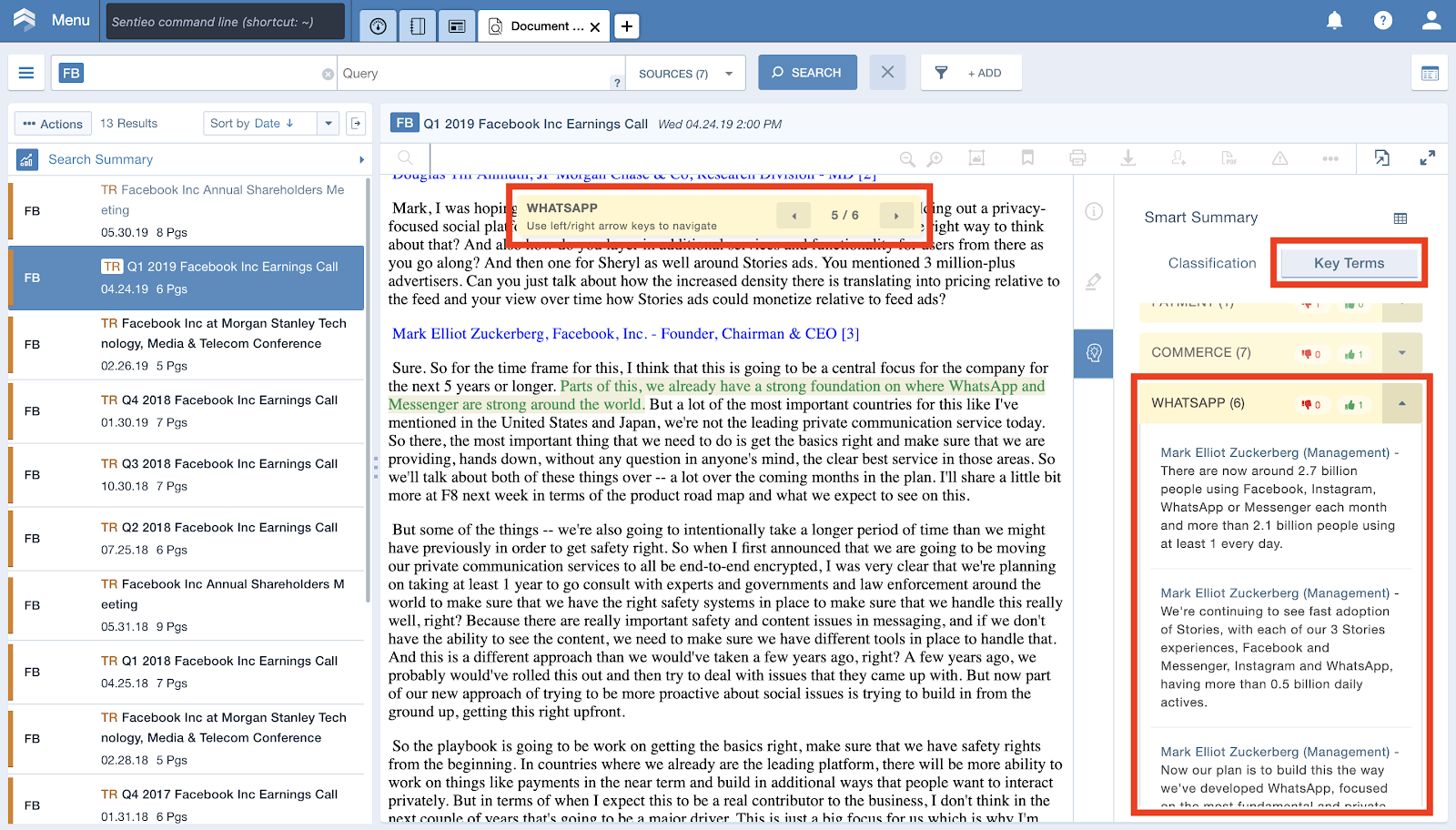Open the hamburger sidebar toggle near ticker field
1456x830 pixels.
26,73
